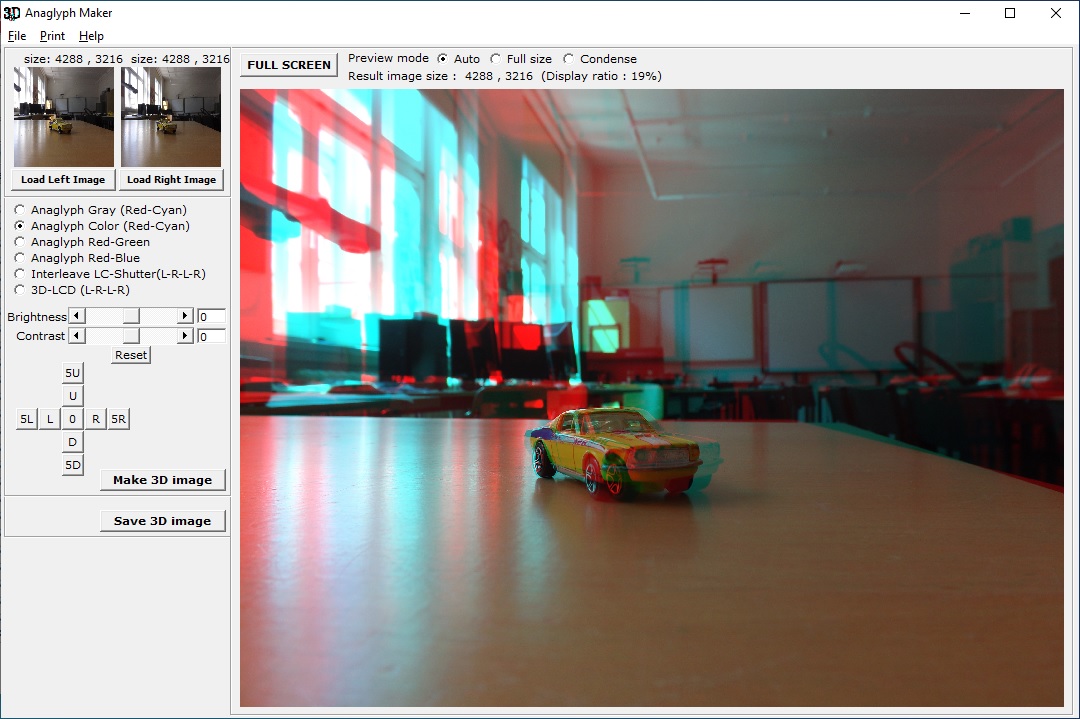Click Make 3D image button
Screen dimensions: 1080x719
(163, 480)
